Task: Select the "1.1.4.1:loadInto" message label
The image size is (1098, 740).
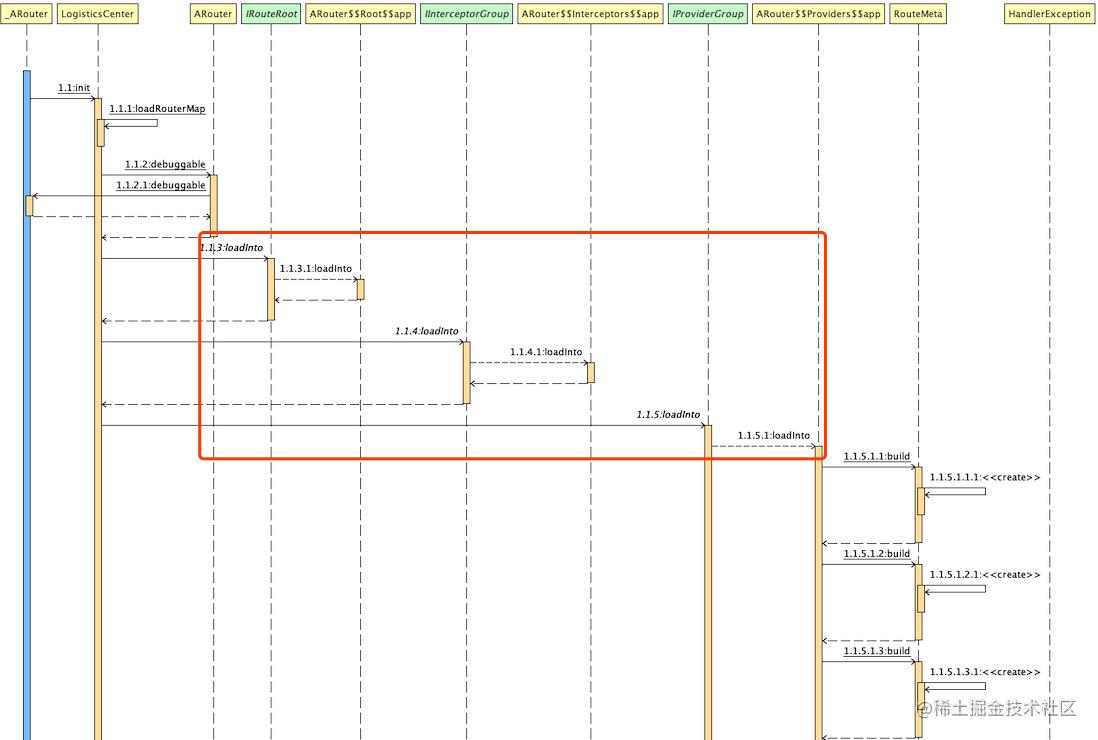Action: (x=546, y=352)
